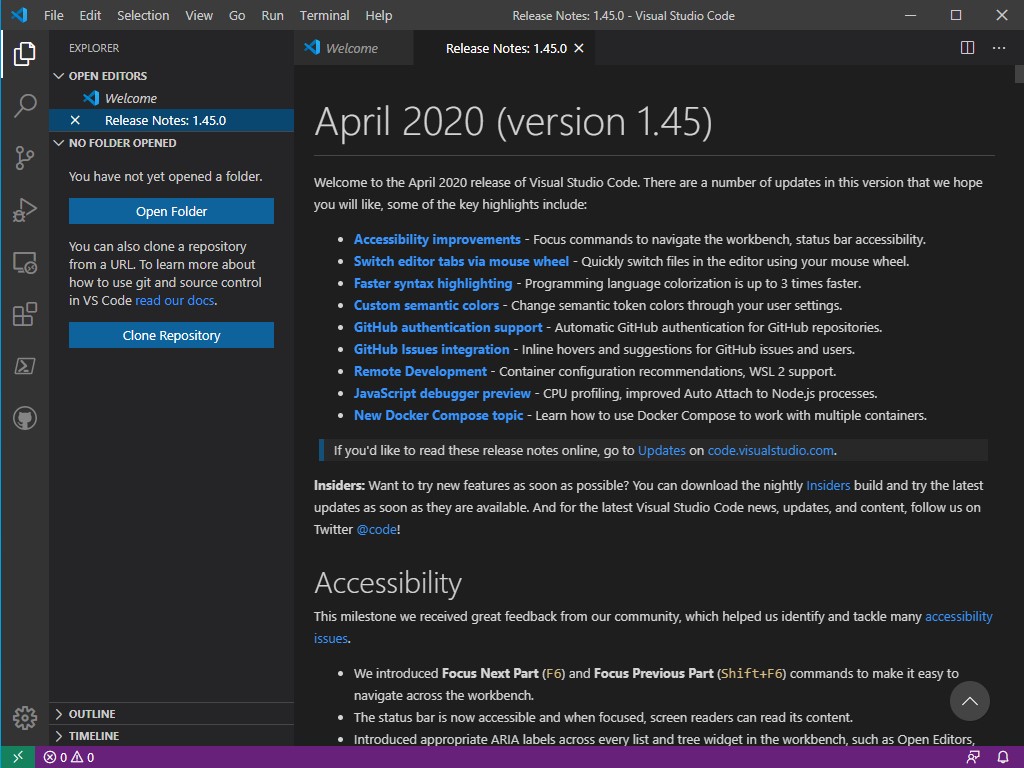The height and width of the screenshot is (768, 1024).
Task: Open the Remote Explorer view
Action: (x=25, y=262)
